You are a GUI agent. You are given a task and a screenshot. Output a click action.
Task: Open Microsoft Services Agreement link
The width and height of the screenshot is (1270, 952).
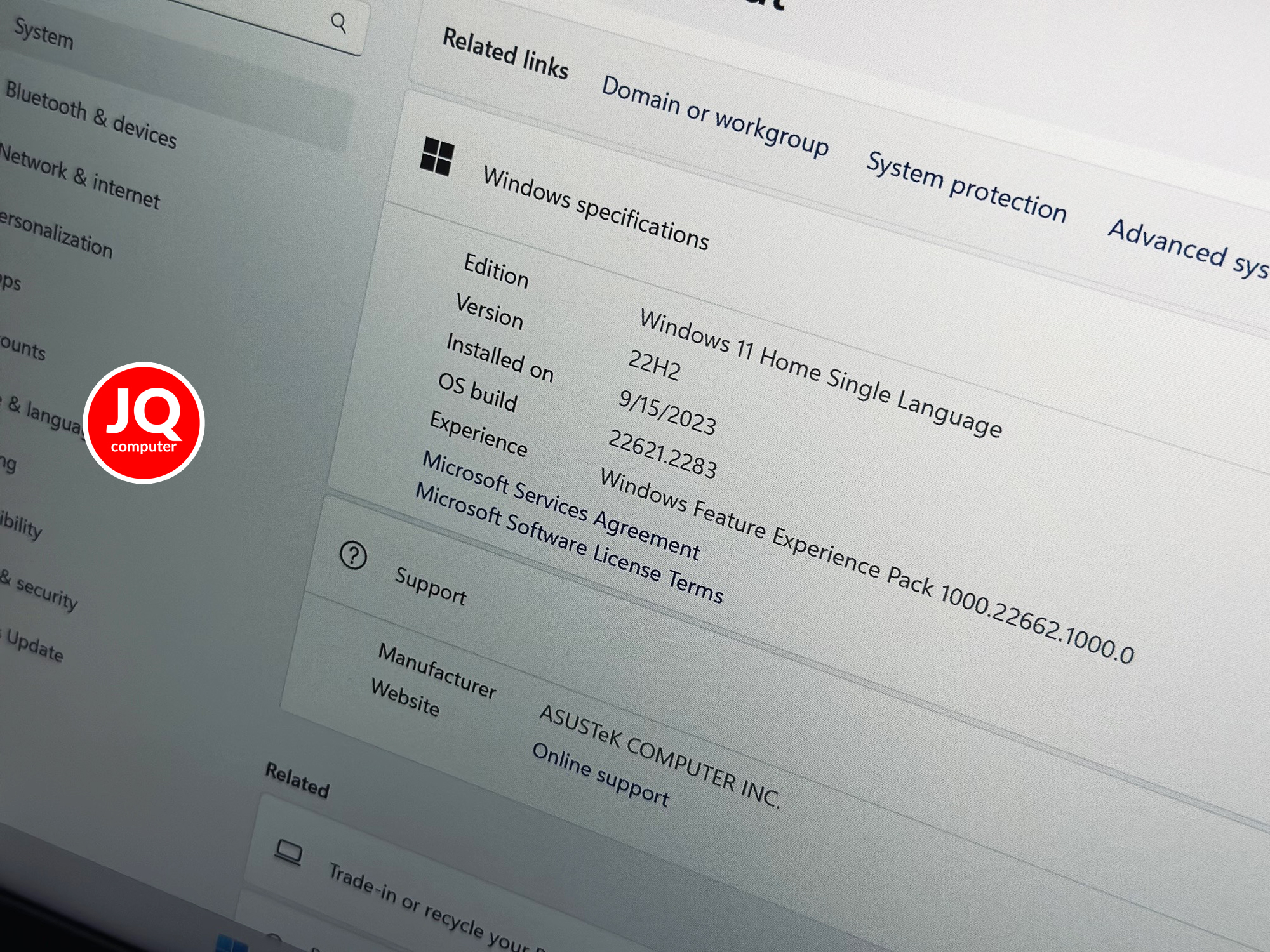pyautogui.click(x=561, y=506)
